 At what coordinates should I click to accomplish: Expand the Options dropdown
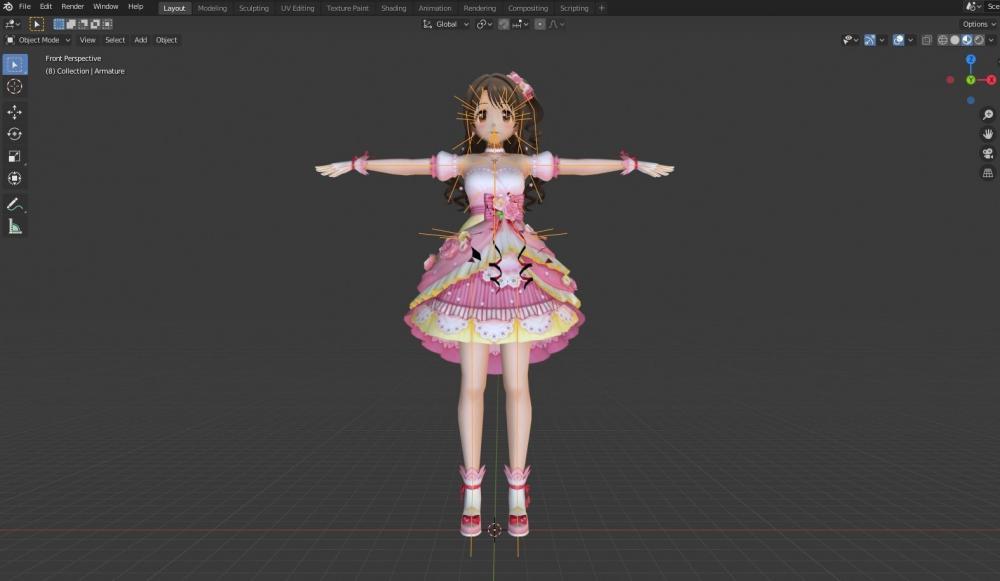pos(978,24)
